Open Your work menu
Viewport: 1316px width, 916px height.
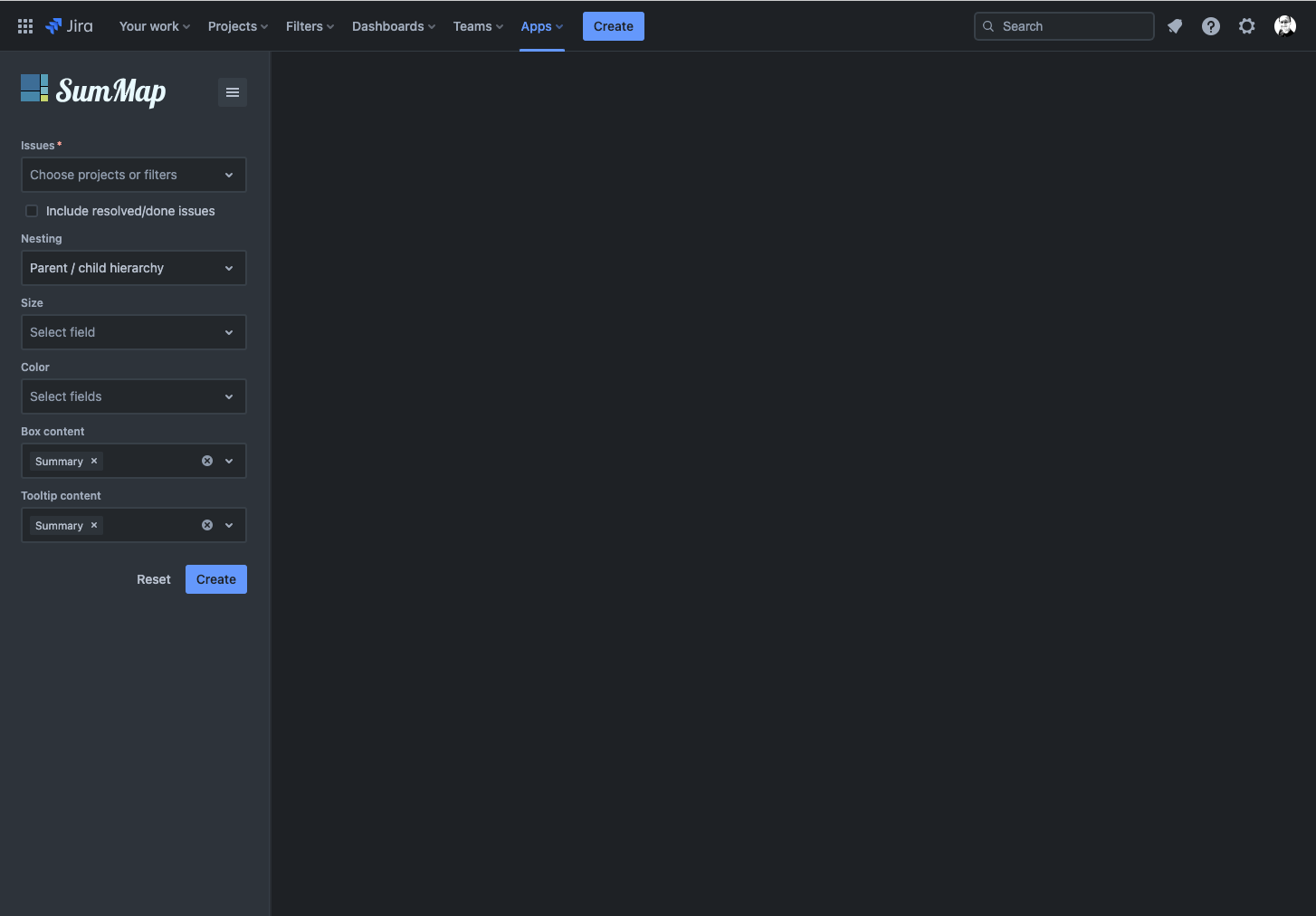click(155, 26)
